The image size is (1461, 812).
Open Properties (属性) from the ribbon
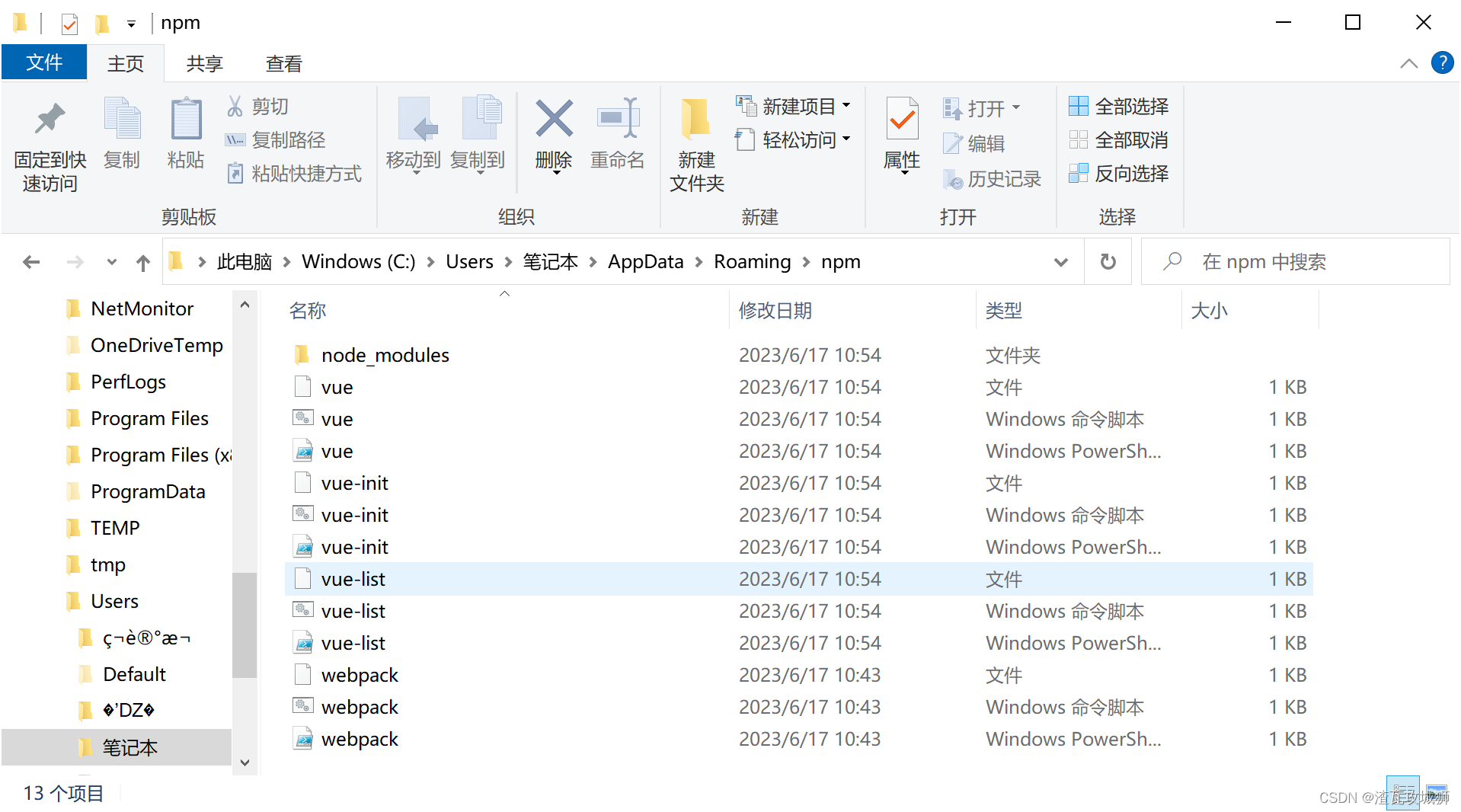click(x=902, y=135)
